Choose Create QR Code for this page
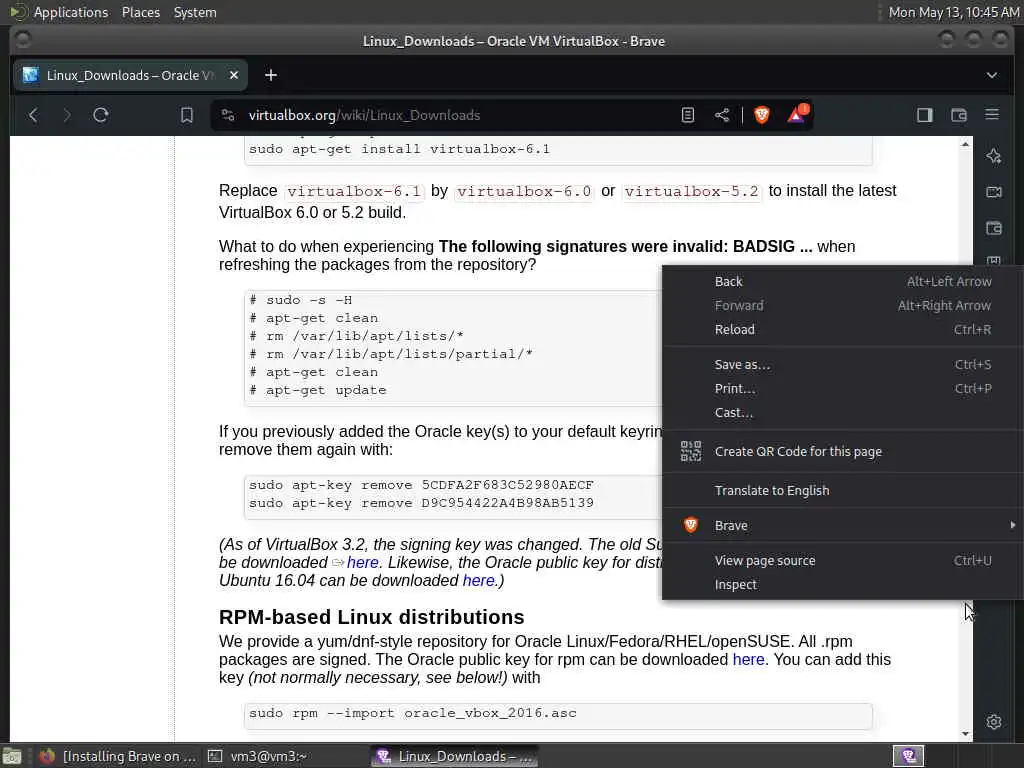The height and width of the screenshot is (768, 1024). (x=842, y=451)
